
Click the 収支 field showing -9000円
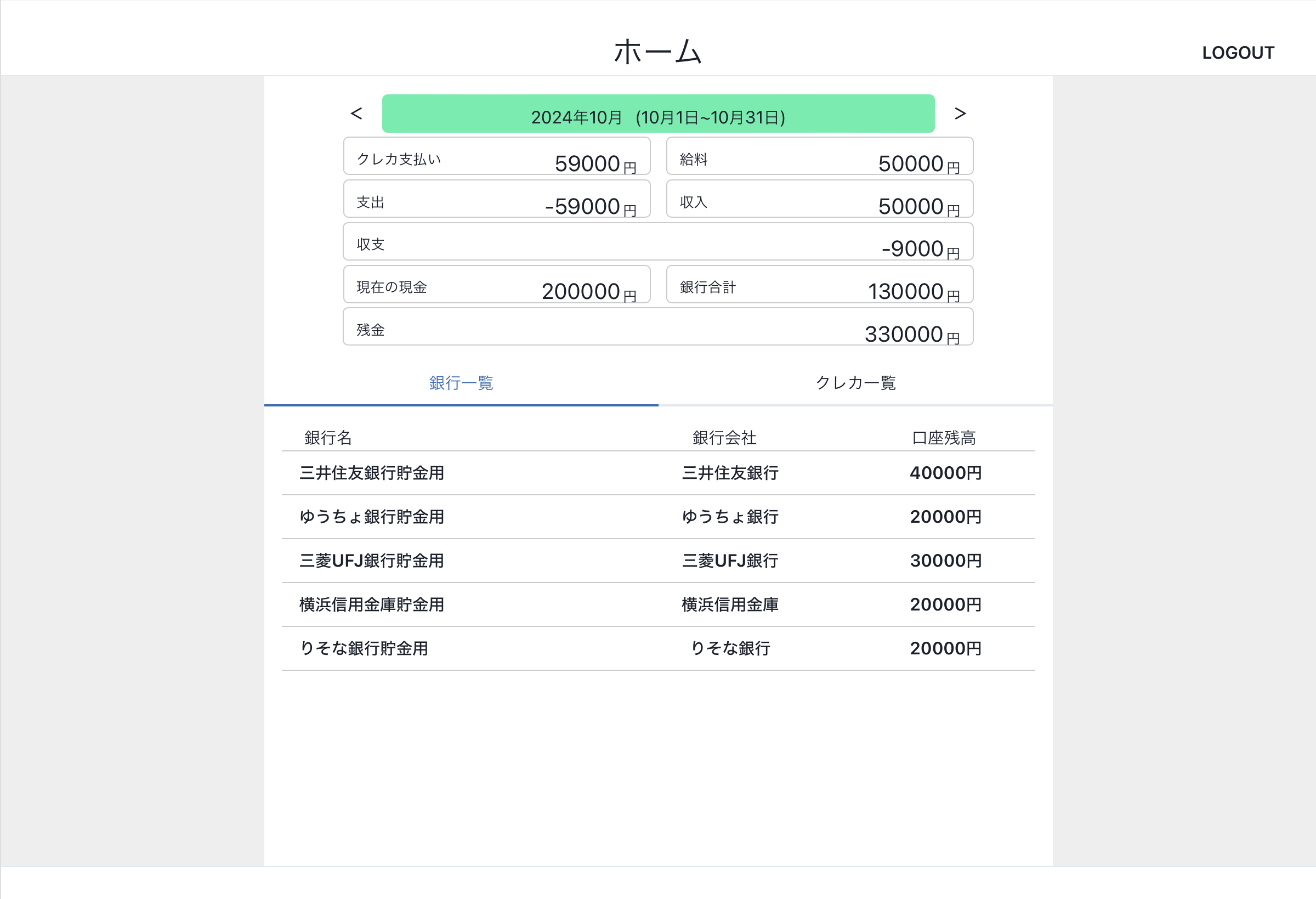[658, 242]
